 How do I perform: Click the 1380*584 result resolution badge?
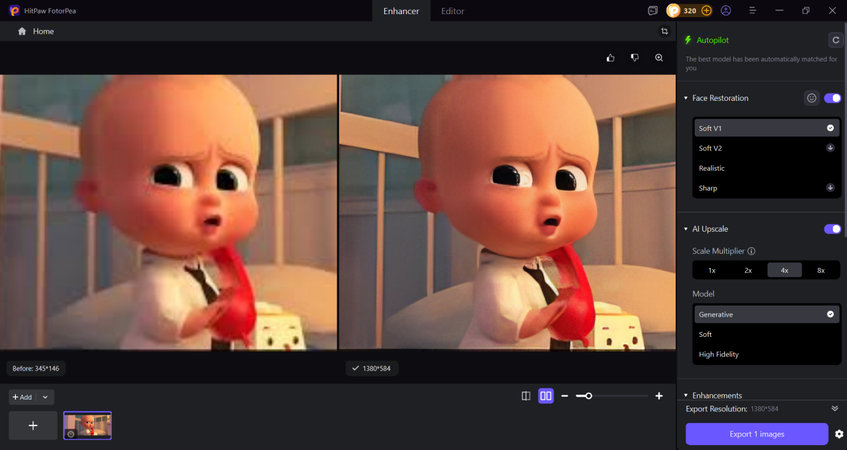pyautogui.click(x=372, y=368)
